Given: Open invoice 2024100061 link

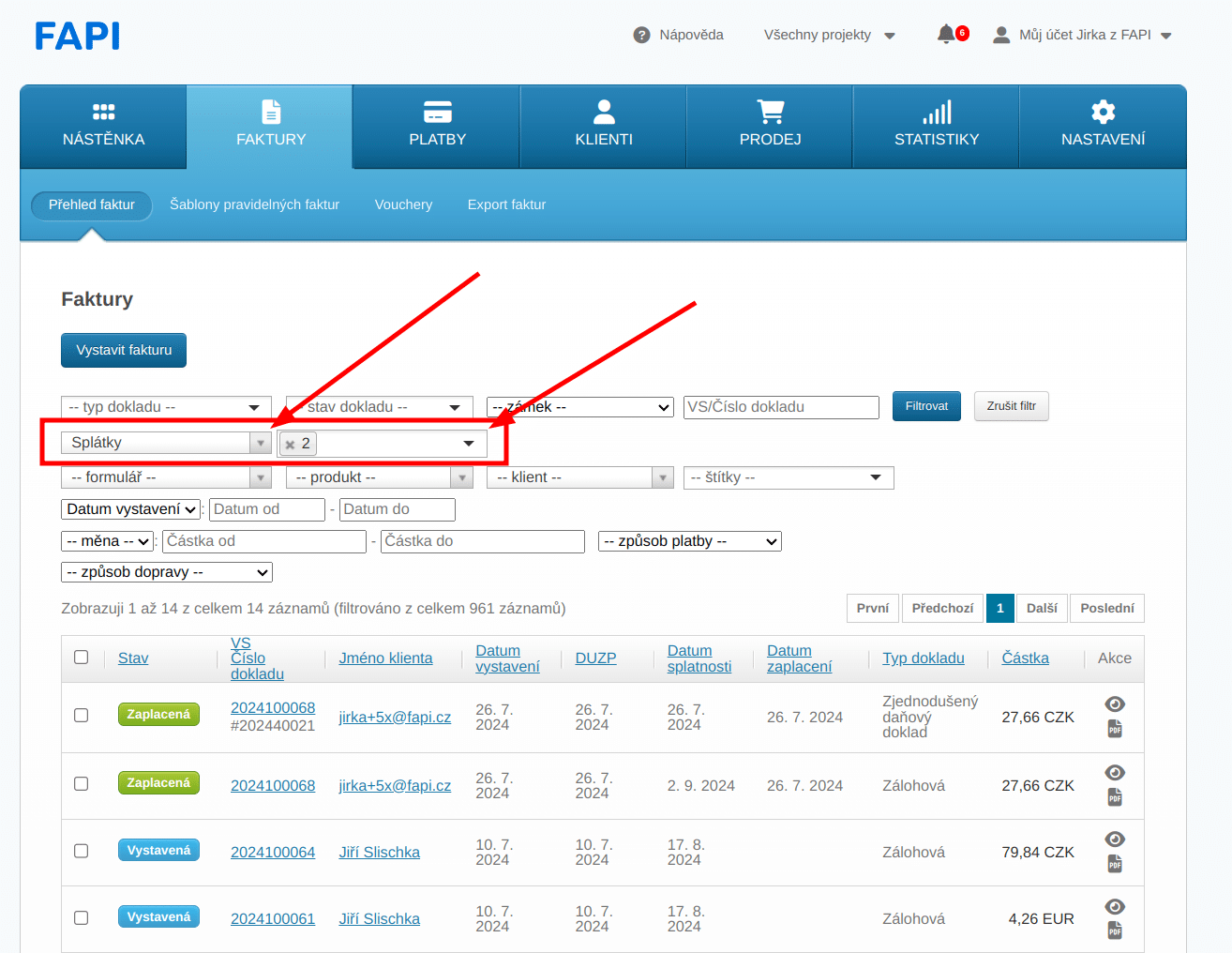Looking at the screenshot, I should click(273, 919).
